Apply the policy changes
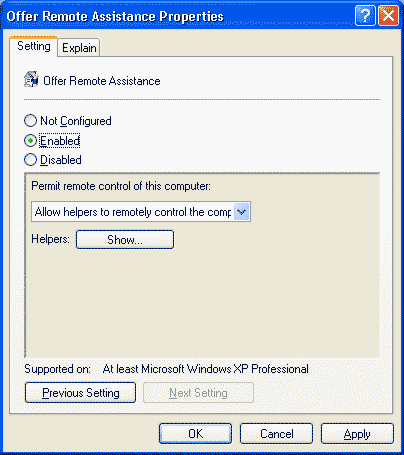The image size is (404, 455). tap(357, 434)
